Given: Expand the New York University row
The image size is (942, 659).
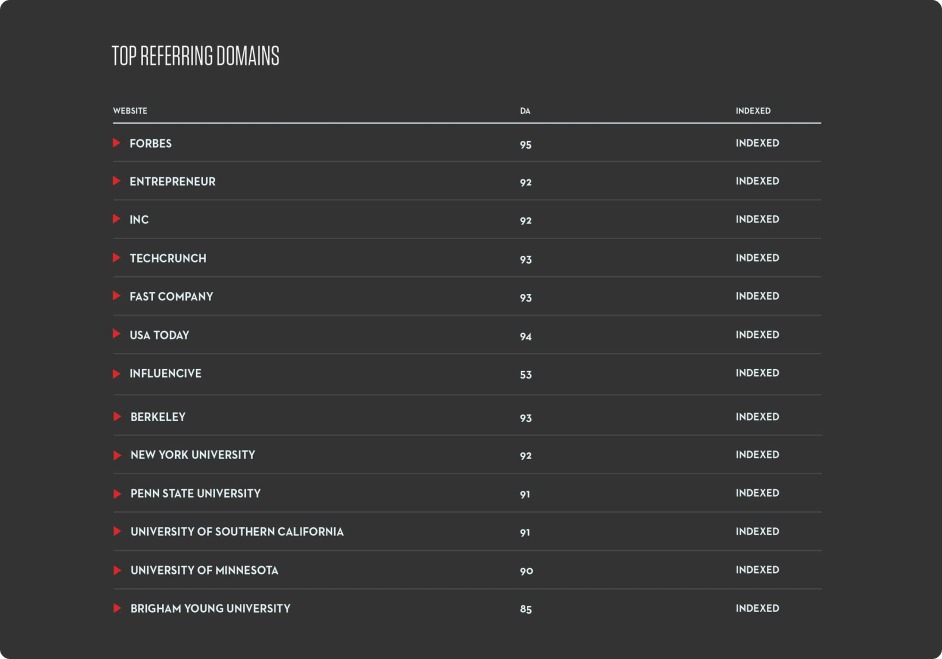Looking at the screenshot, I should 117,454.
